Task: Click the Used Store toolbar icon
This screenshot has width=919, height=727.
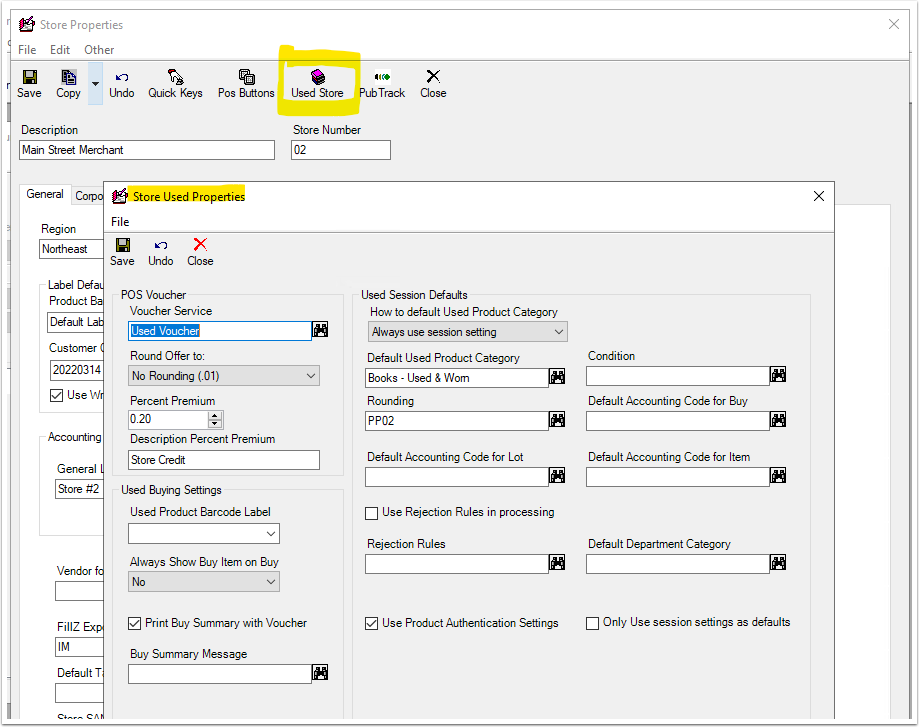Action: (x=317, y=84)
